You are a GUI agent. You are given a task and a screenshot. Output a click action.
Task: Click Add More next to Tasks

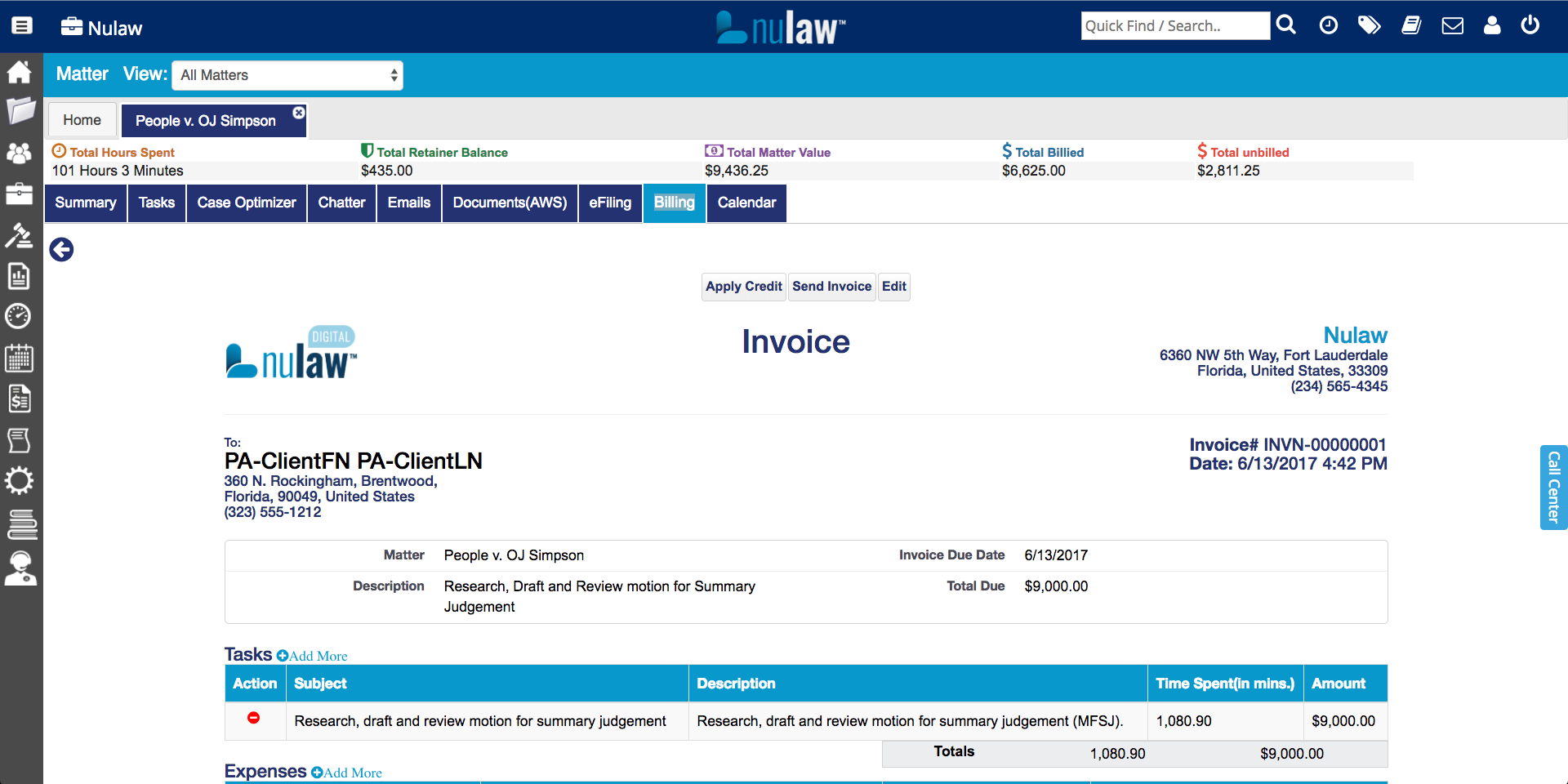tap(313, 657)
